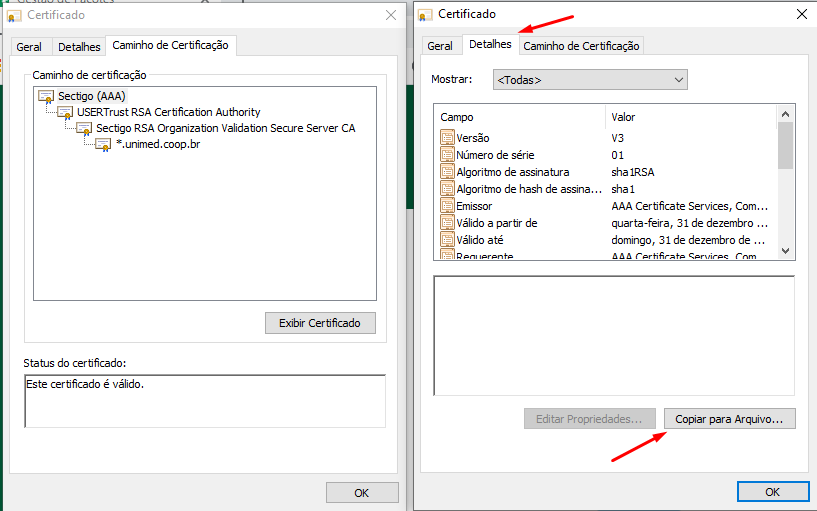Click icon beside Sectigo RSA Organization Validation CA
817x511 pixels.
84,129
